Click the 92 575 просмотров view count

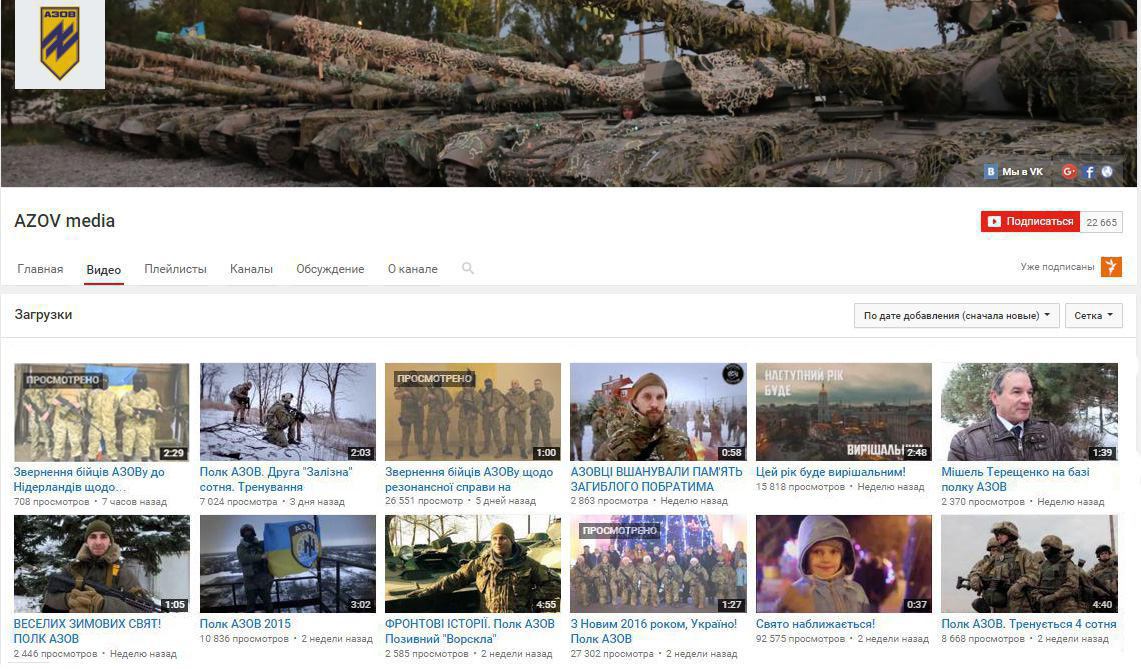coord(800,638)
